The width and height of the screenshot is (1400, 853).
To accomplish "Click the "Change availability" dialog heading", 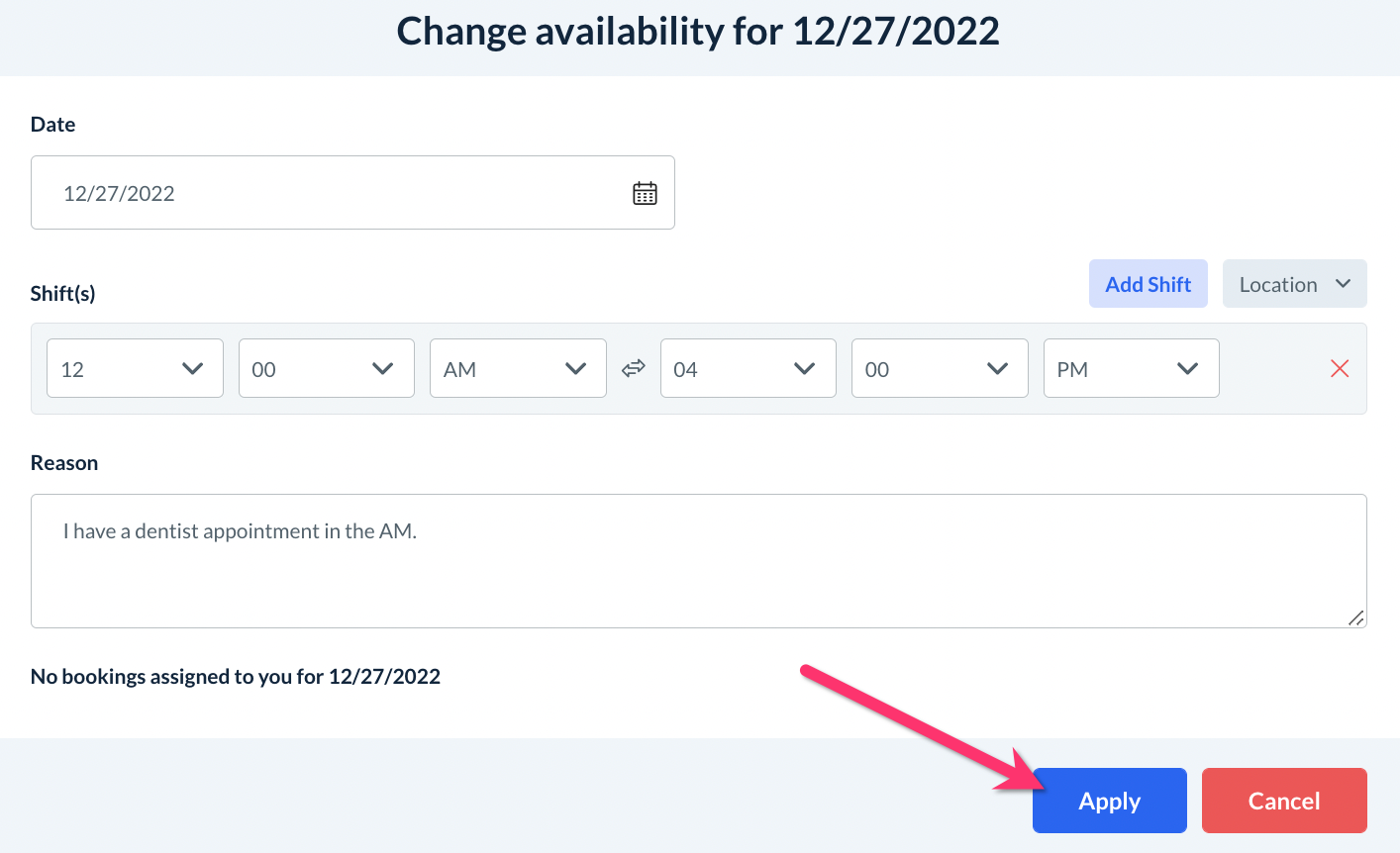I will [x=698, y=32].
